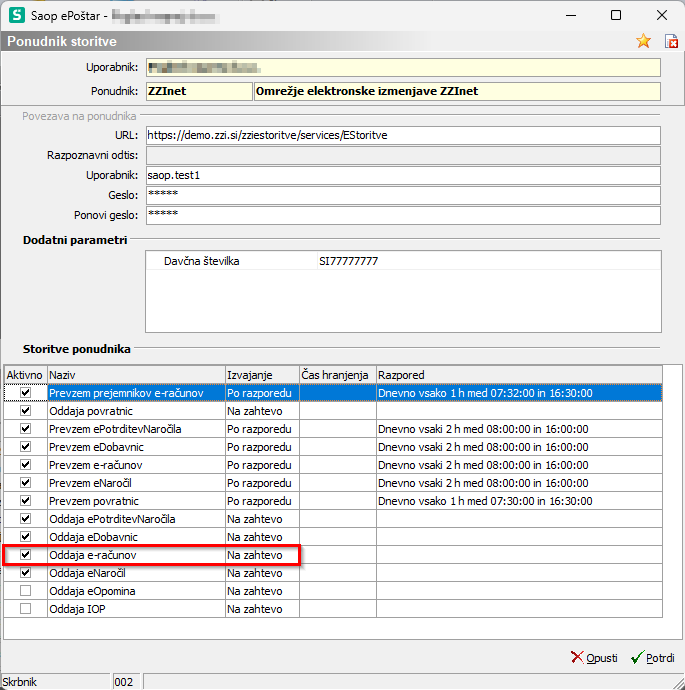Uncheck Aktivno for Prevzem prejemnikov e-računov

point(26,393)
